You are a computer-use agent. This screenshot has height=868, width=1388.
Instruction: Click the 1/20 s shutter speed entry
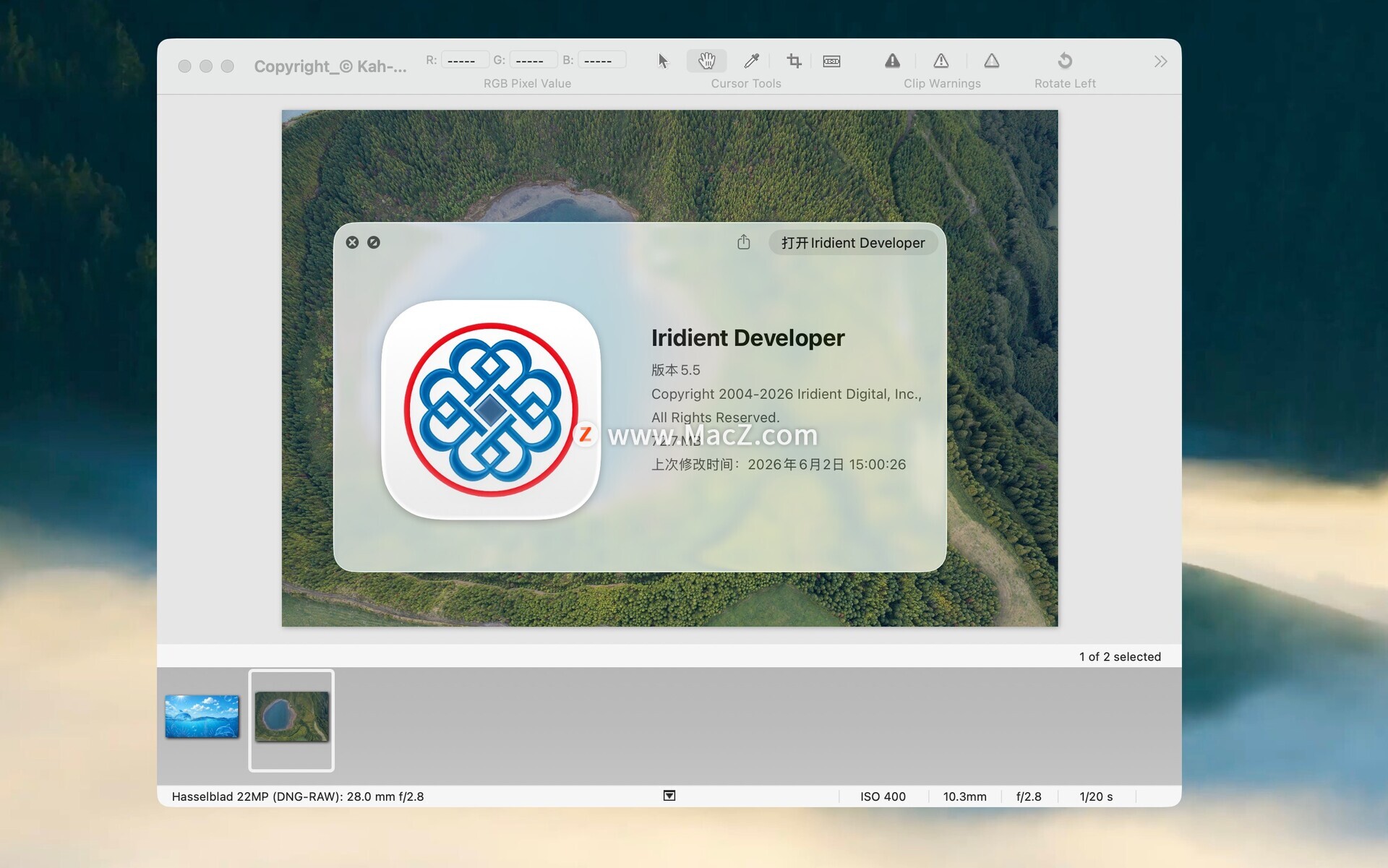[1096, 796]
